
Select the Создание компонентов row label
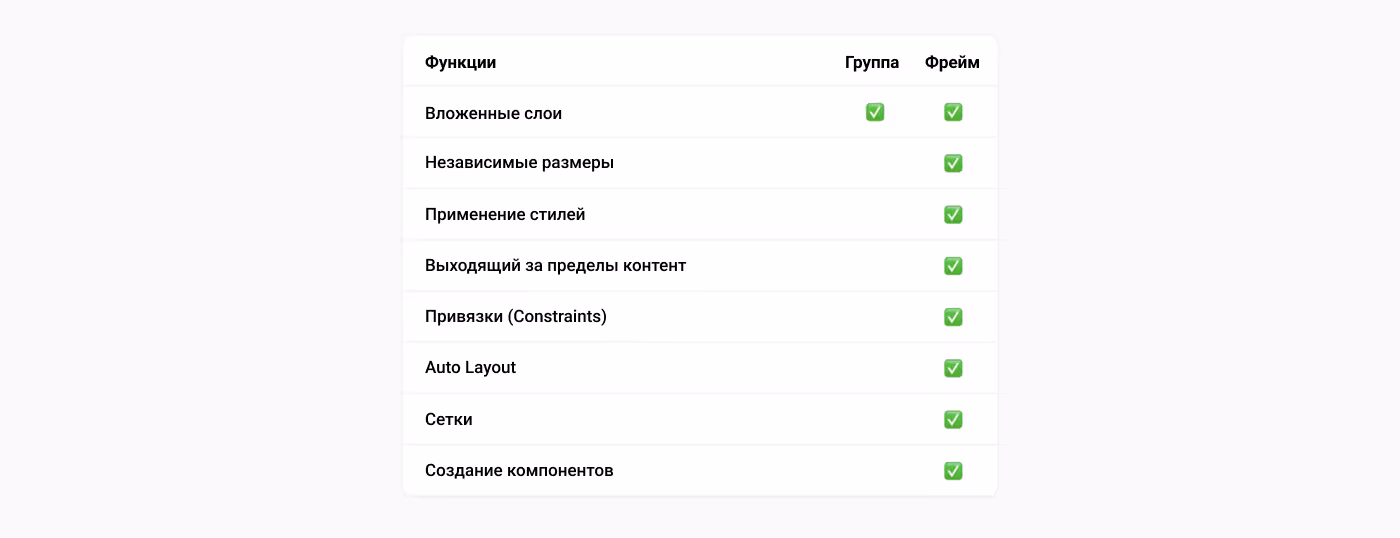(519, 470)
